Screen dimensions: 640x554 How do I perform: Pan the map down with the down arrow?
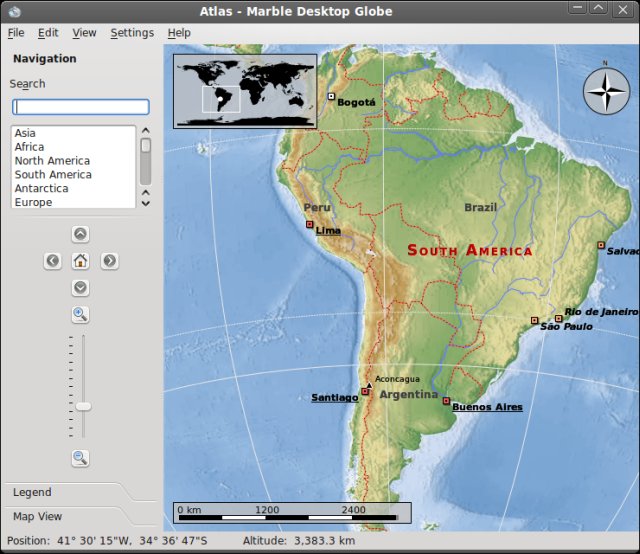(80, 287)
